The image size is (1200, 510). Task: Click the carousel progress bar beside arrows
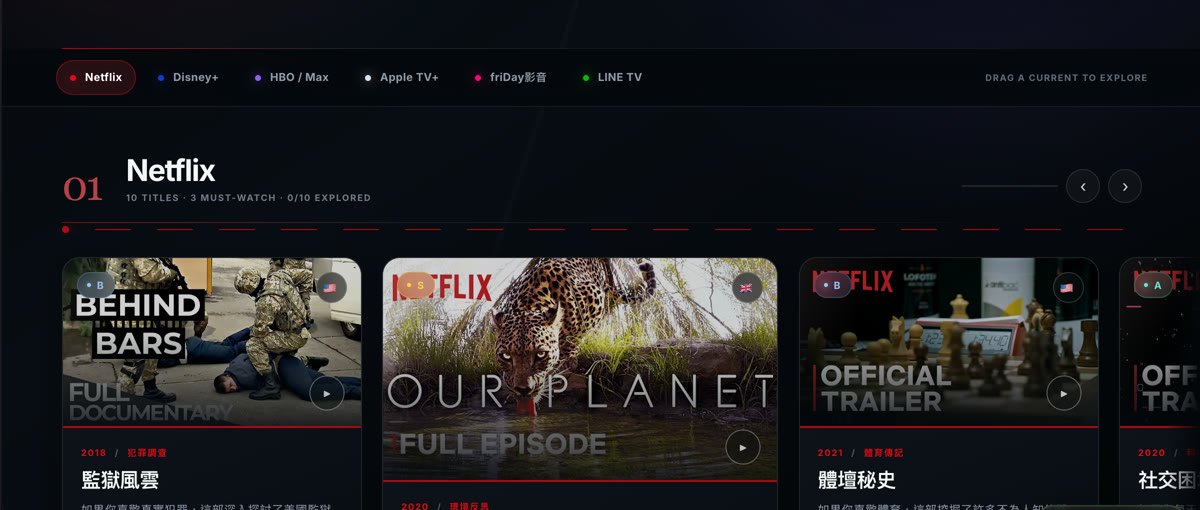[x=1009, y=186]
